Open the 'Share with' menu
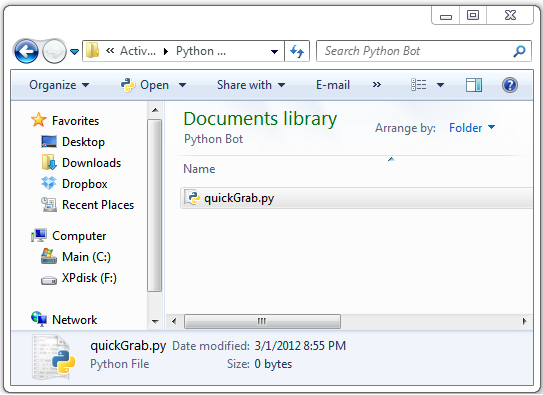 pyautogui.click(x=251, y=85)
